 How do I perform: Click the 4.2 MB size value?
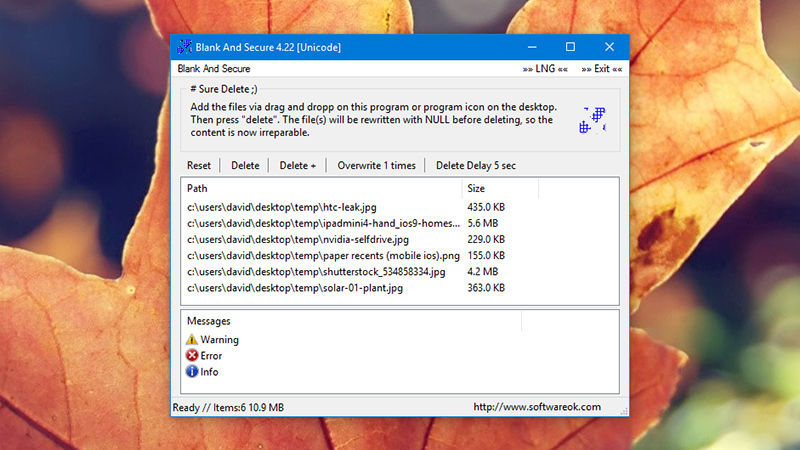[x=483, y=271]
